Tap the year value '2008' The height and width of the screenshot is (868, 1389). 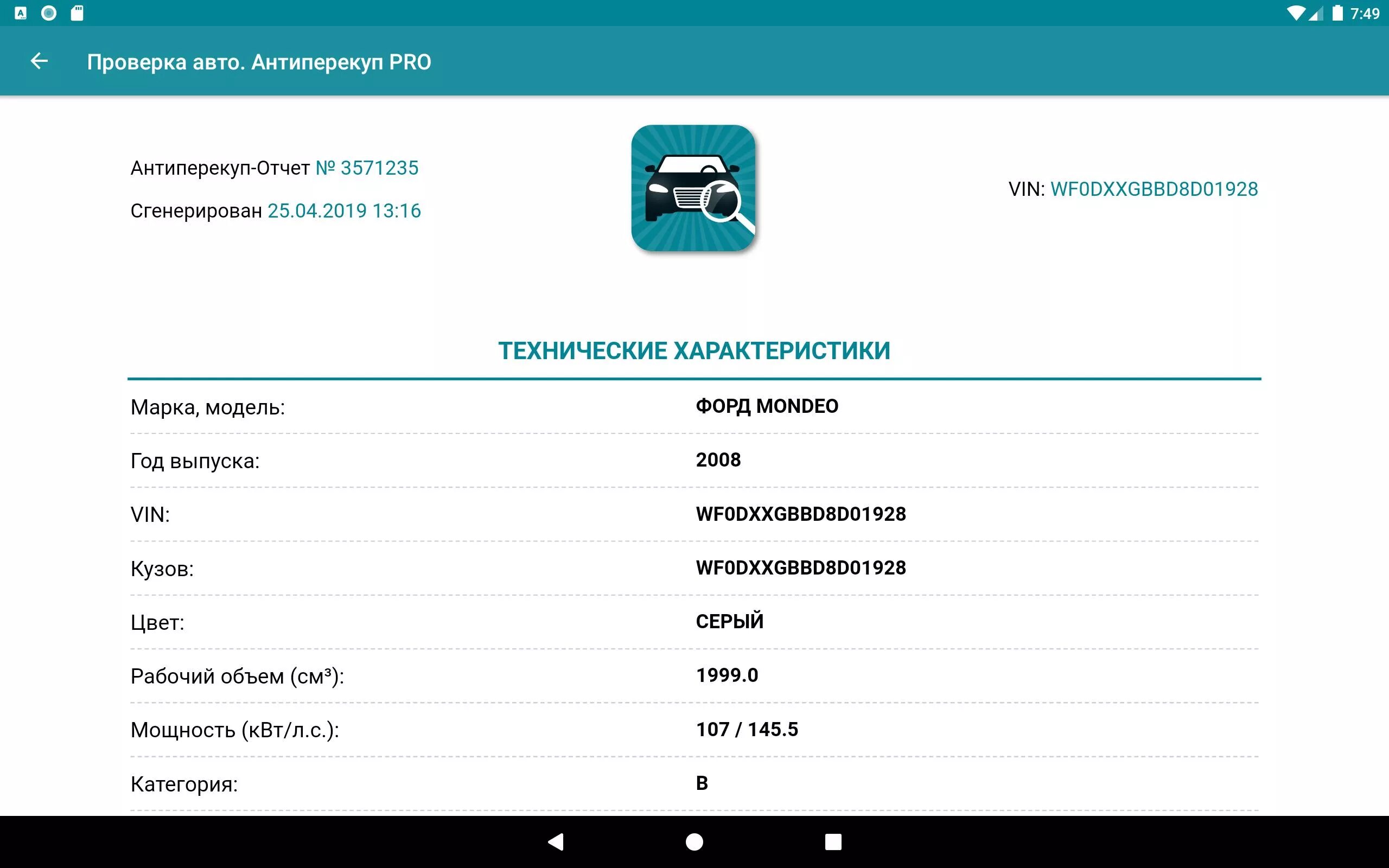click(x=718, y=460)
